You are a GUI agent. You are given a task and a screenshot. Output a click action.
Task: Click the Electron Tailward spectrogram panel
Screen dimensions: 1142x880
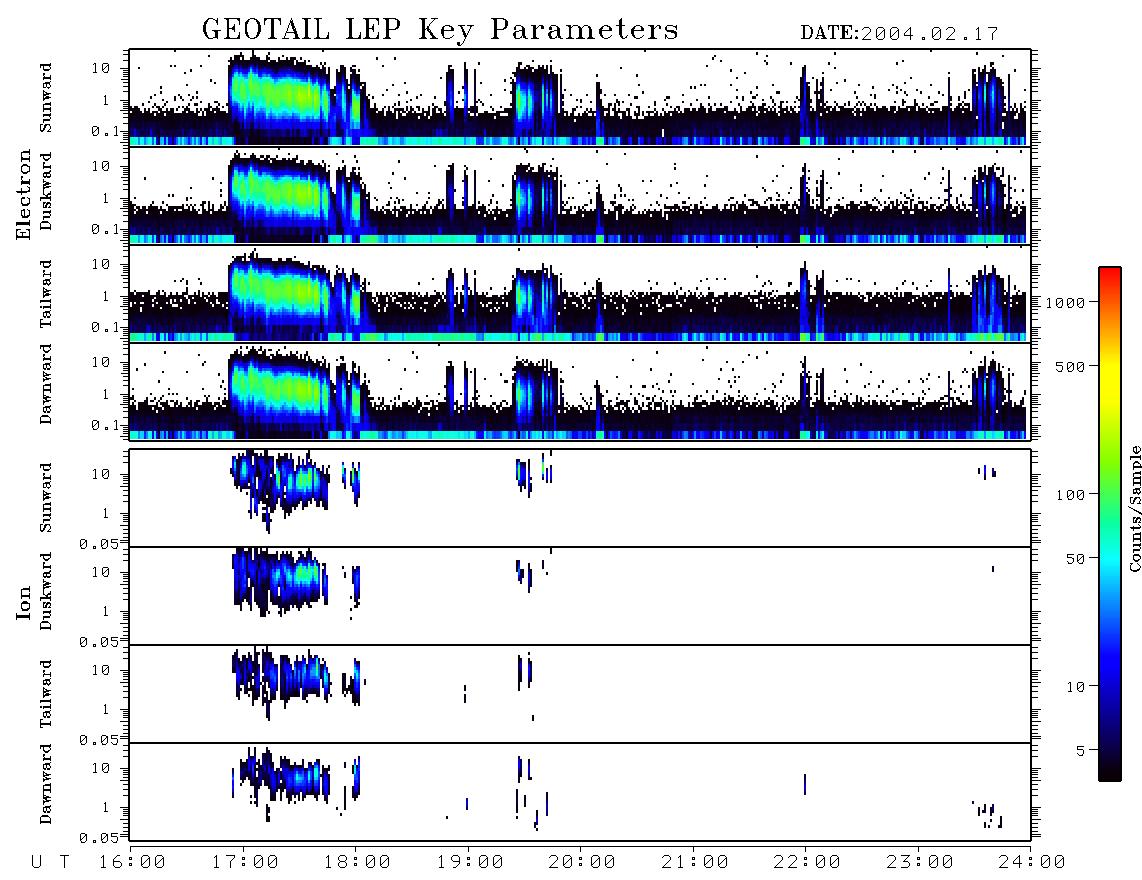point(580,294)
